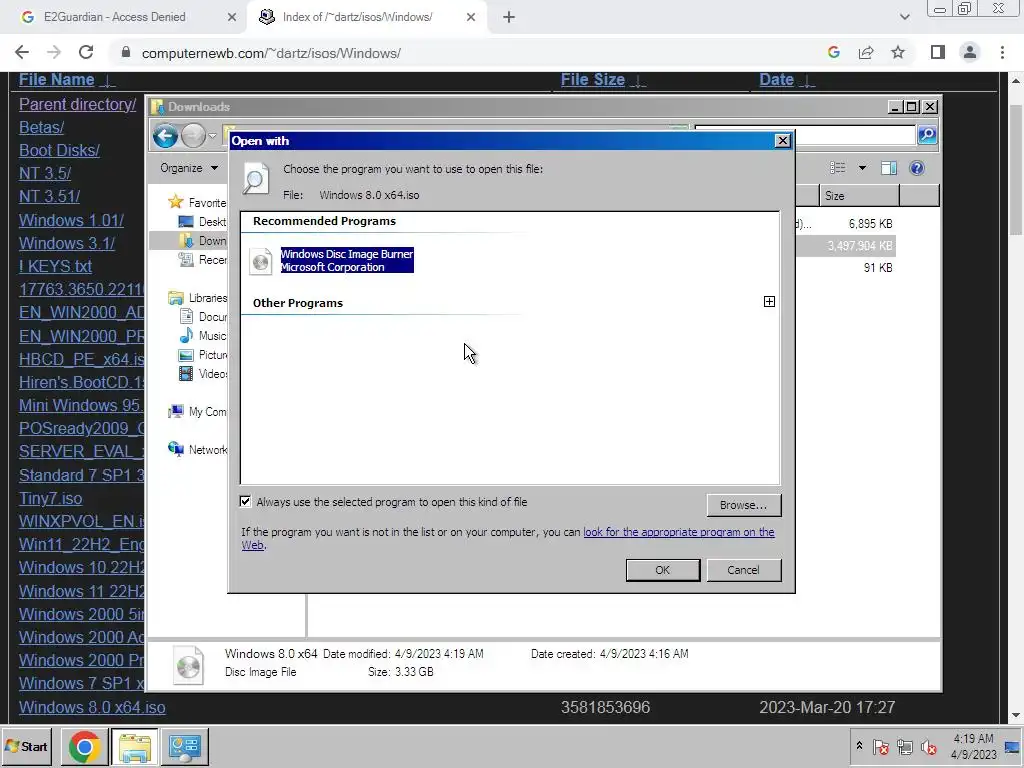Open the Chrome profile icon
This screenshot has height=768, width=1024.
click(970, 52)
